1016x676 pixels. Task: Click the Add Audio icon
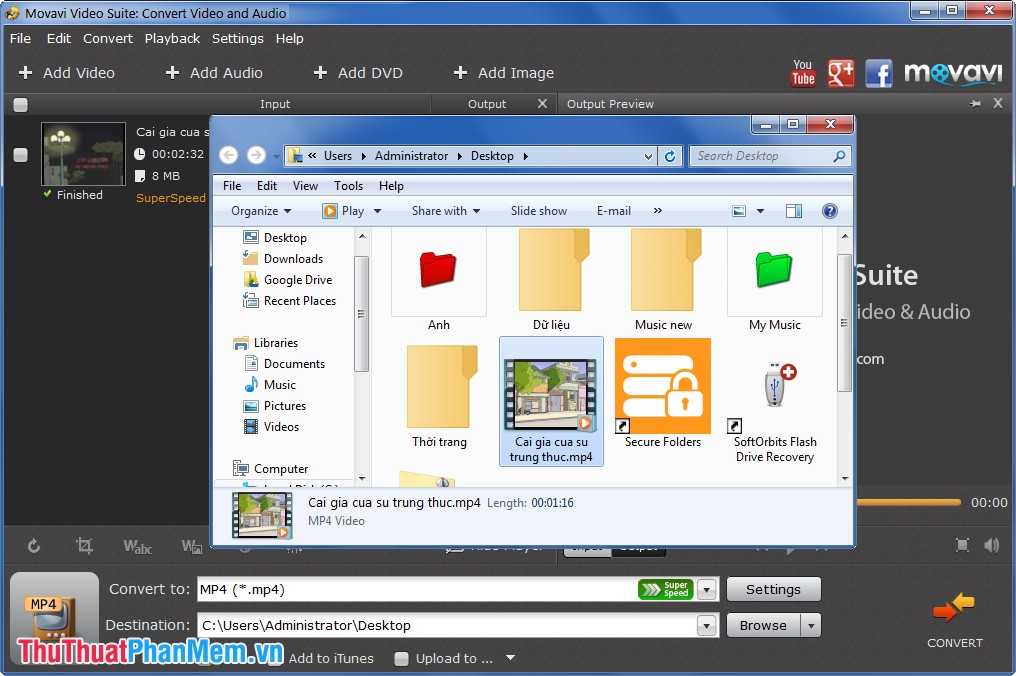pyautogui.click(x=172, y=72)
